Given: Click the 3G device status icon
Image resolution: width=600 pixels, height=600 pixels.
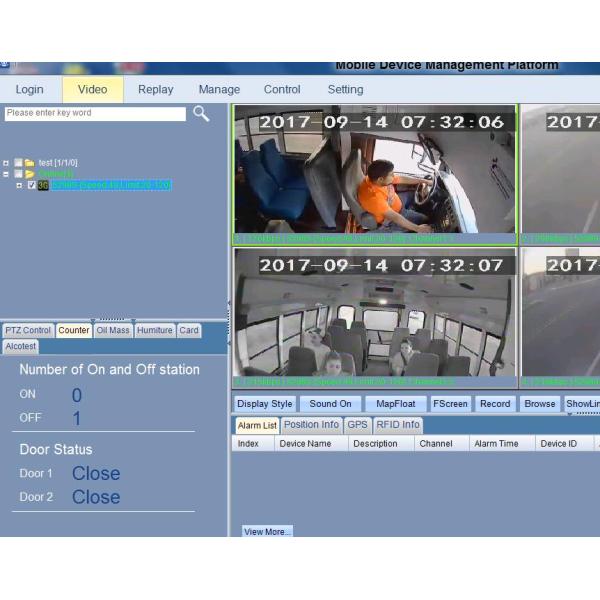Looking at the screenshot, I should (x=43, y=185).
